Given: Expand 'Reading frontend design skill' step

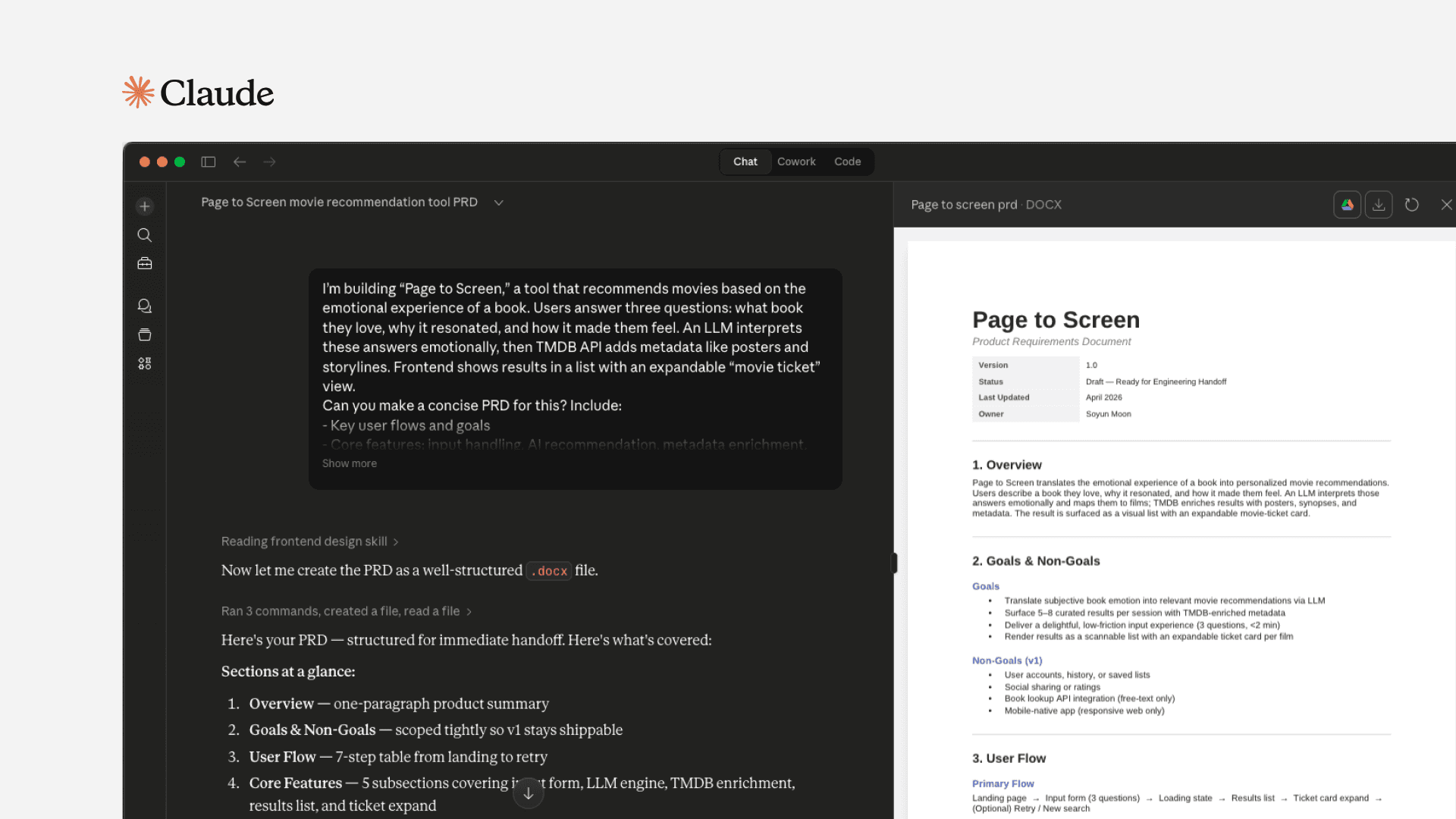Looking at the screenshot, I should pos(309,541).
